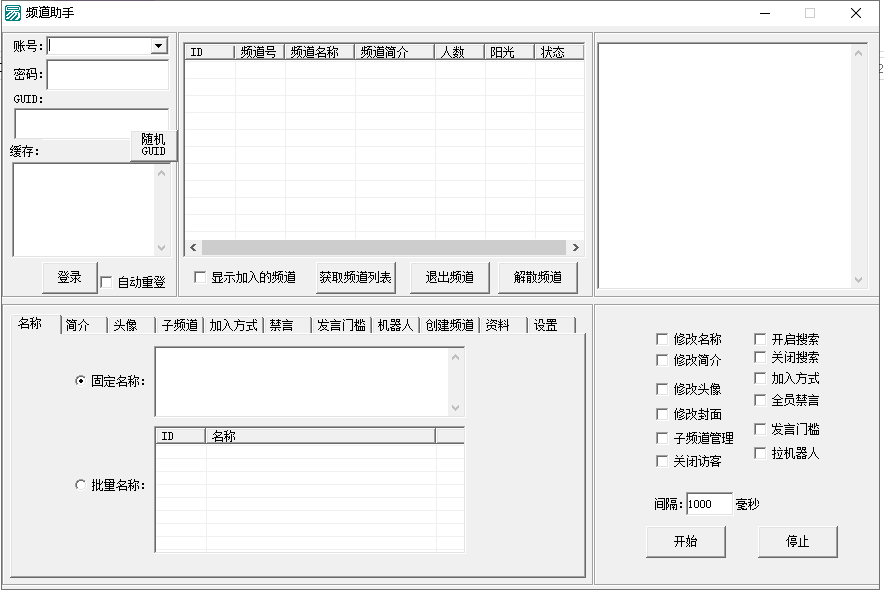The image size is (884, 594).
Task: Select the 固定名称 radio button
Action: (x=81, y=381)
